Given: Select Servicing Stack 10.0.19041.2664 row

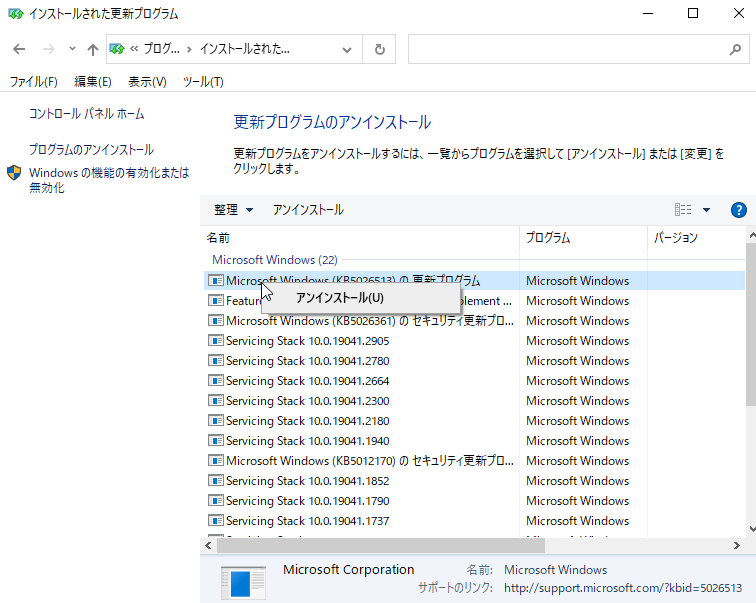Looking at the screenshot, I should pos(474,381).
